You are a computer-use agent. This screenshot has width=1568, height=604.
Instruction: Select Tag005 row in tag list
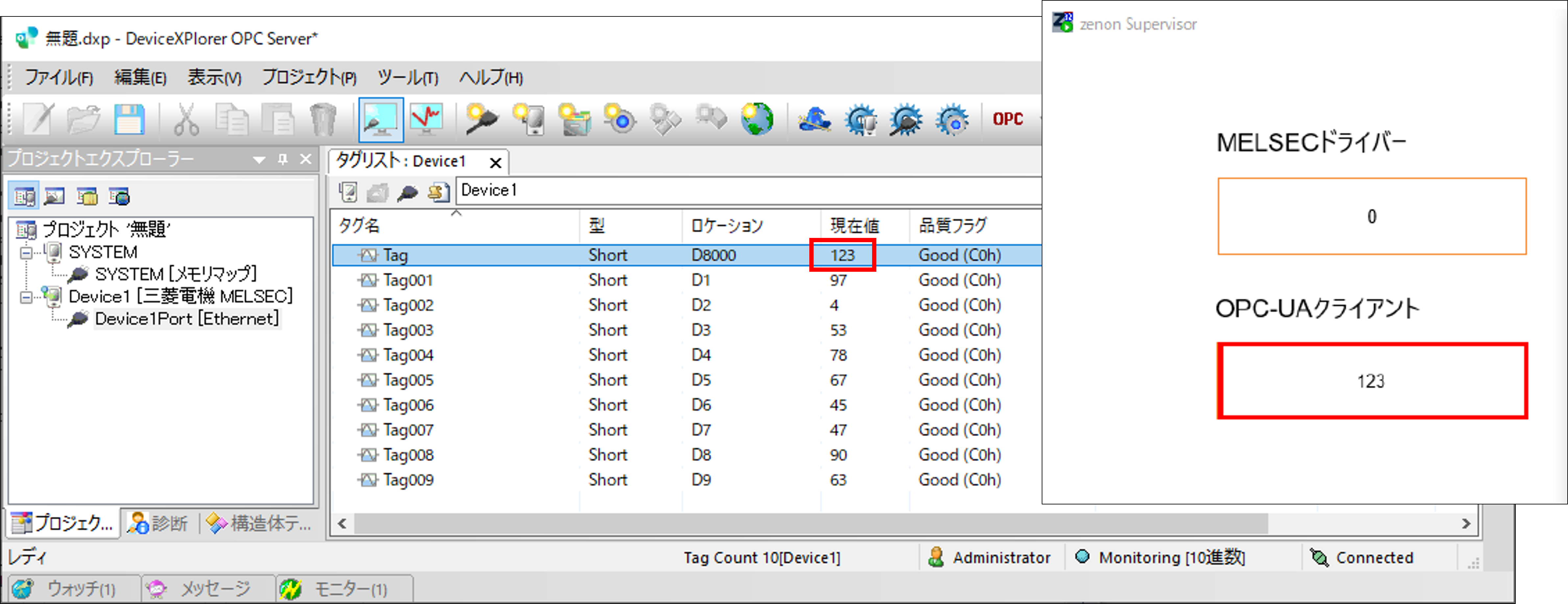click(408, 380)
